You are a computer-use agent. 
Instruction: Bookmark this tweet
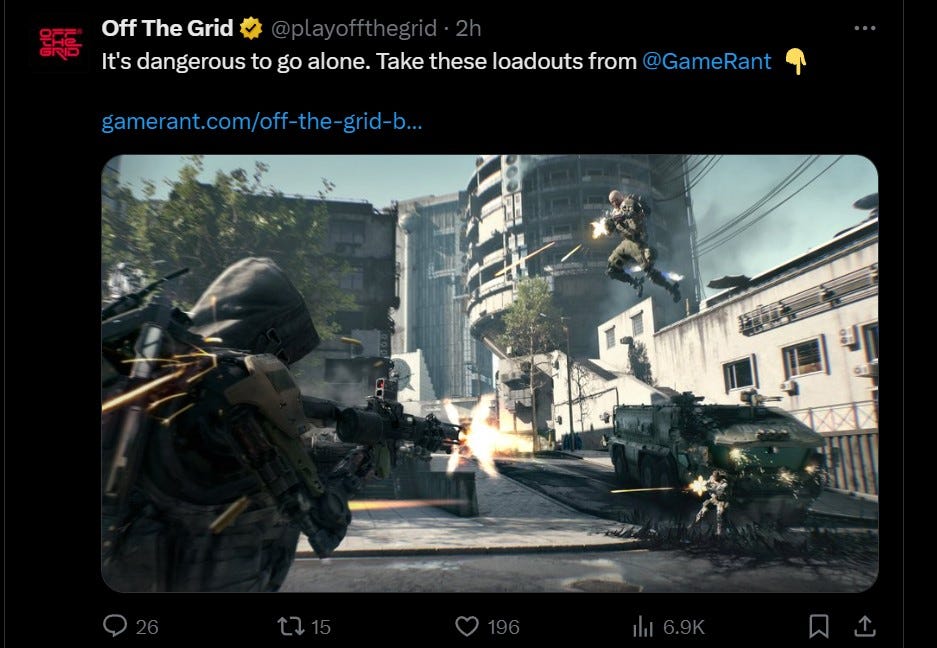818,626
